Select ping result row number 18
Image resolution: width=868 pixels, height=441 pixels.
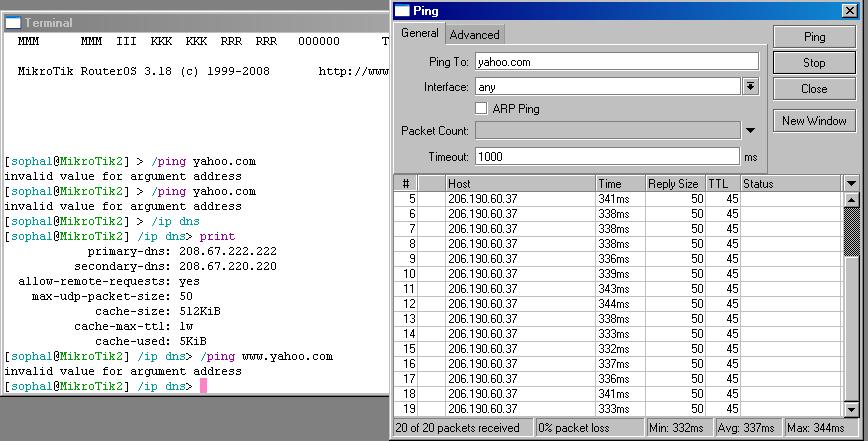(618, 393)
